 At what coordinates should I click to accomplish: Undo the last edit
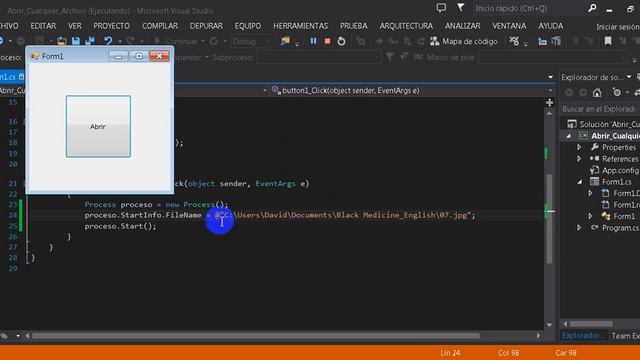click(x=108, y=41)
